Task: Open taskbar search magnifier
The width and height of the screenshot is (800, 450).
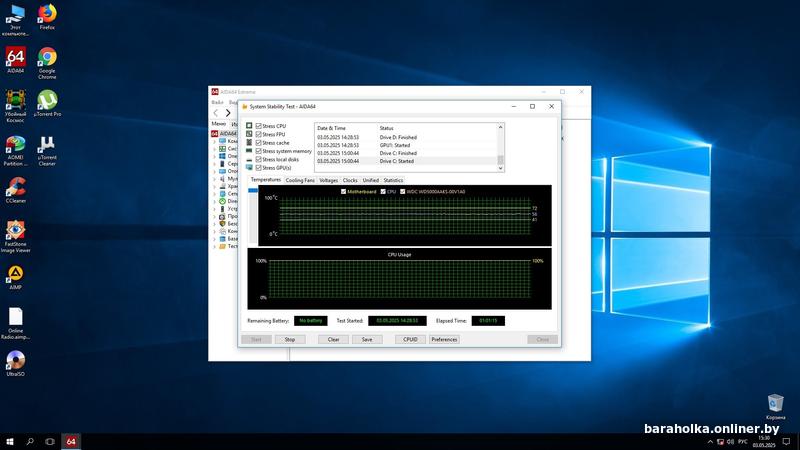Action: coord(30,441)
